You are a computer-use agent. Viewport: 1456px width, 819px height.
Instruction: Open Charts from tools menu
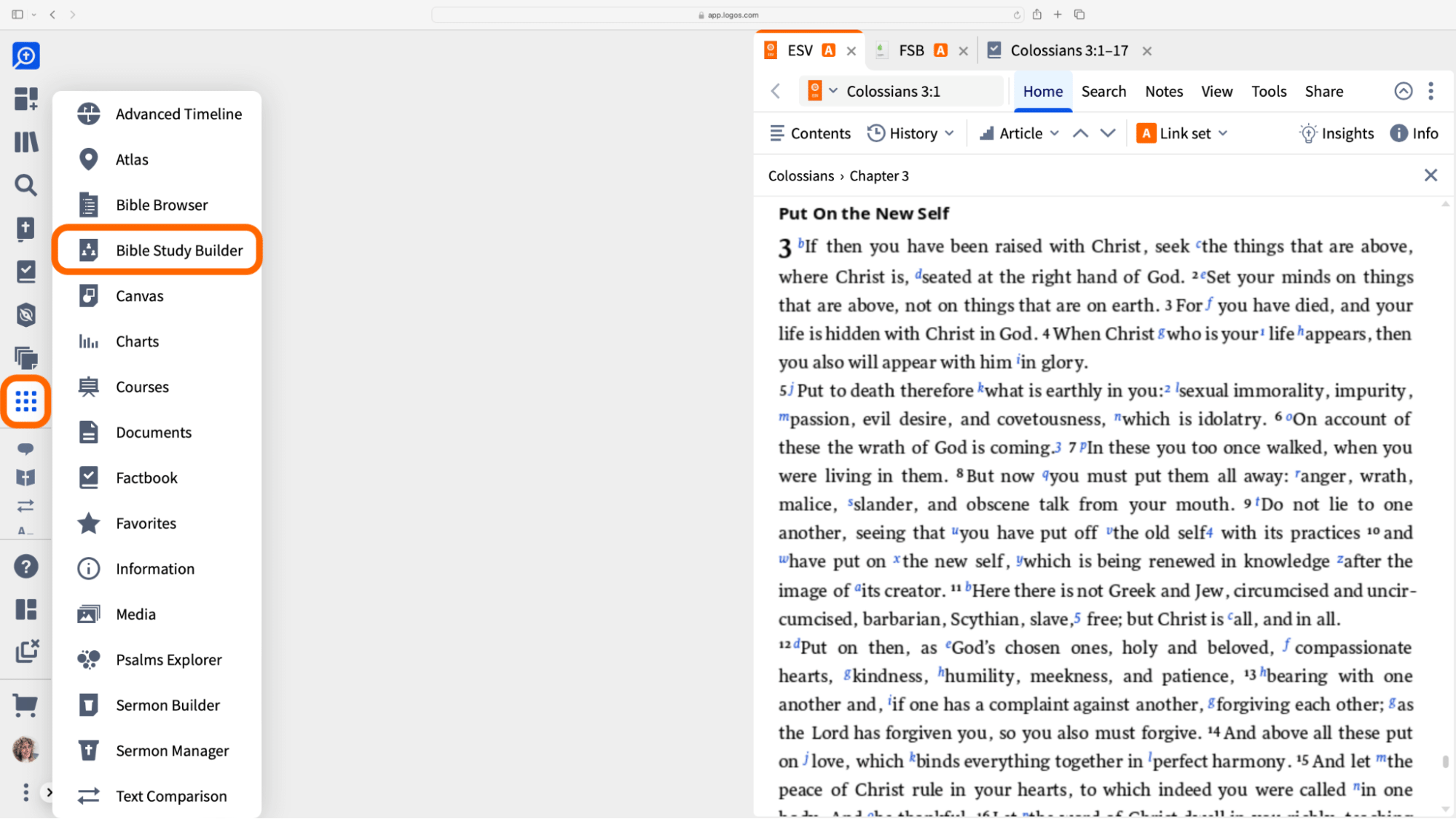(157, 341)
